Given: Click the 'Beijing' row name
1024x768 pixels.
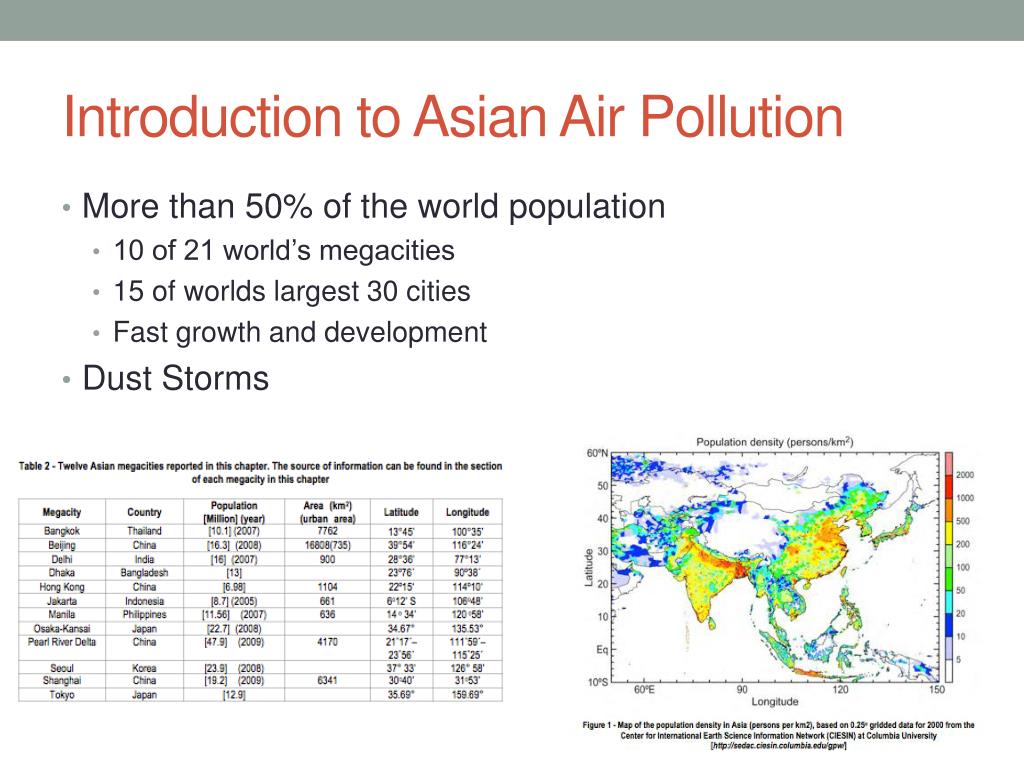Looking at the screenshot, I should [62, 545].
